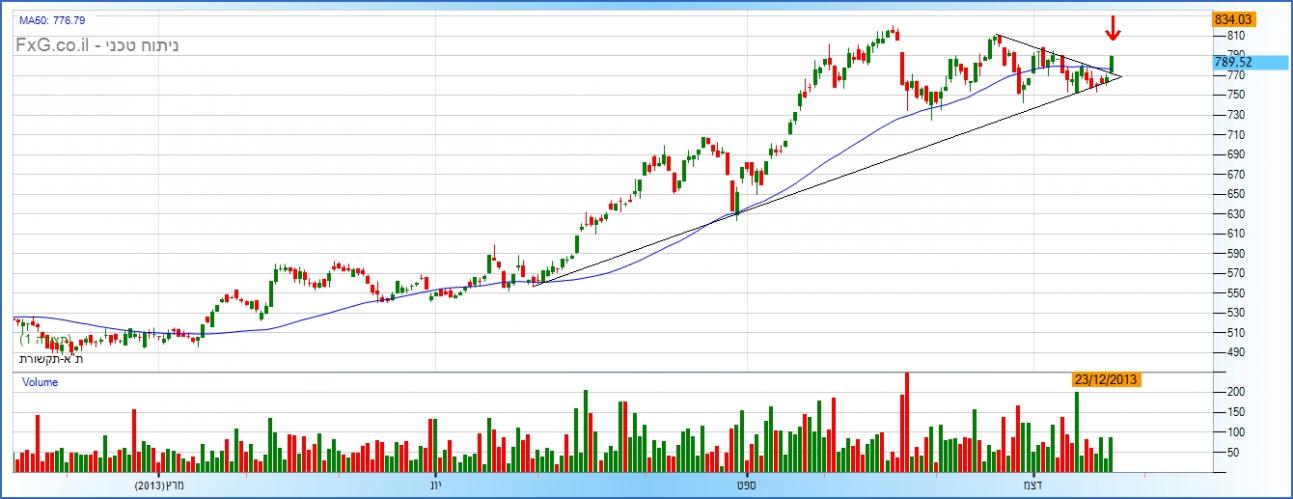Click the red down arrow annotation

click(1113, 29)
